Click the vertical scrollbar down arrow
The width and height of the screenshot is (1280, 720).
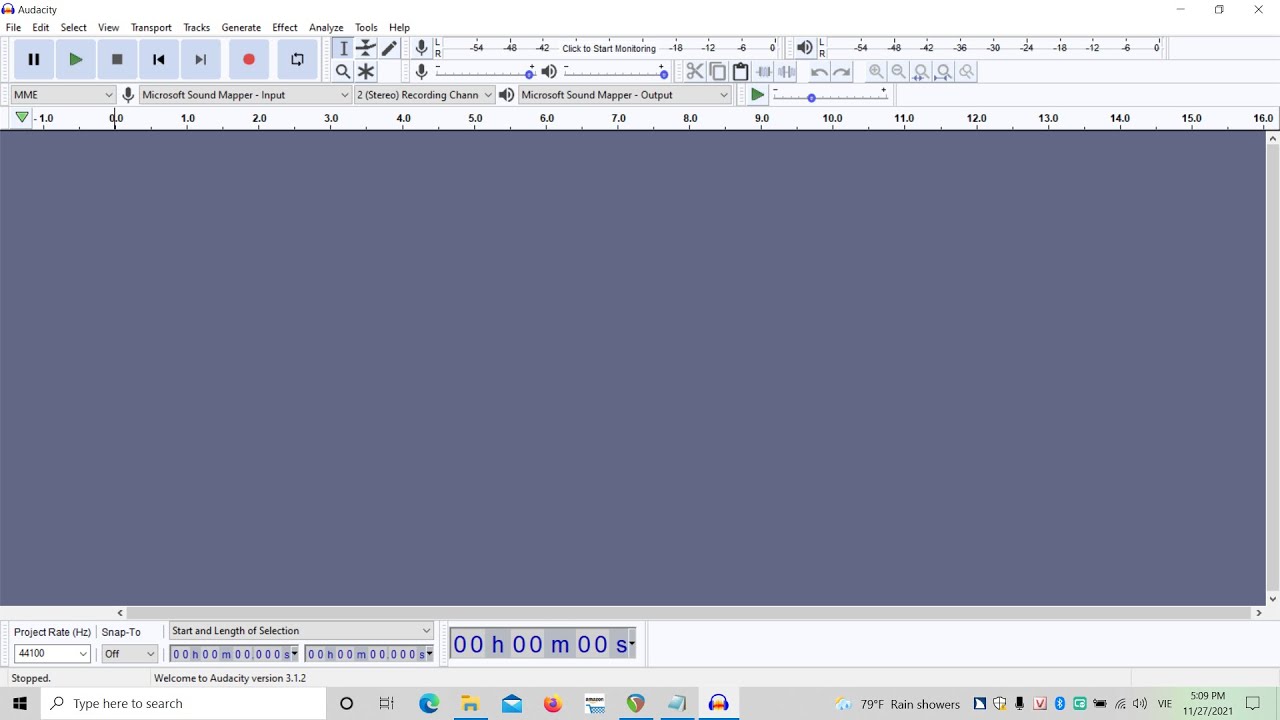click(1273, 599)
